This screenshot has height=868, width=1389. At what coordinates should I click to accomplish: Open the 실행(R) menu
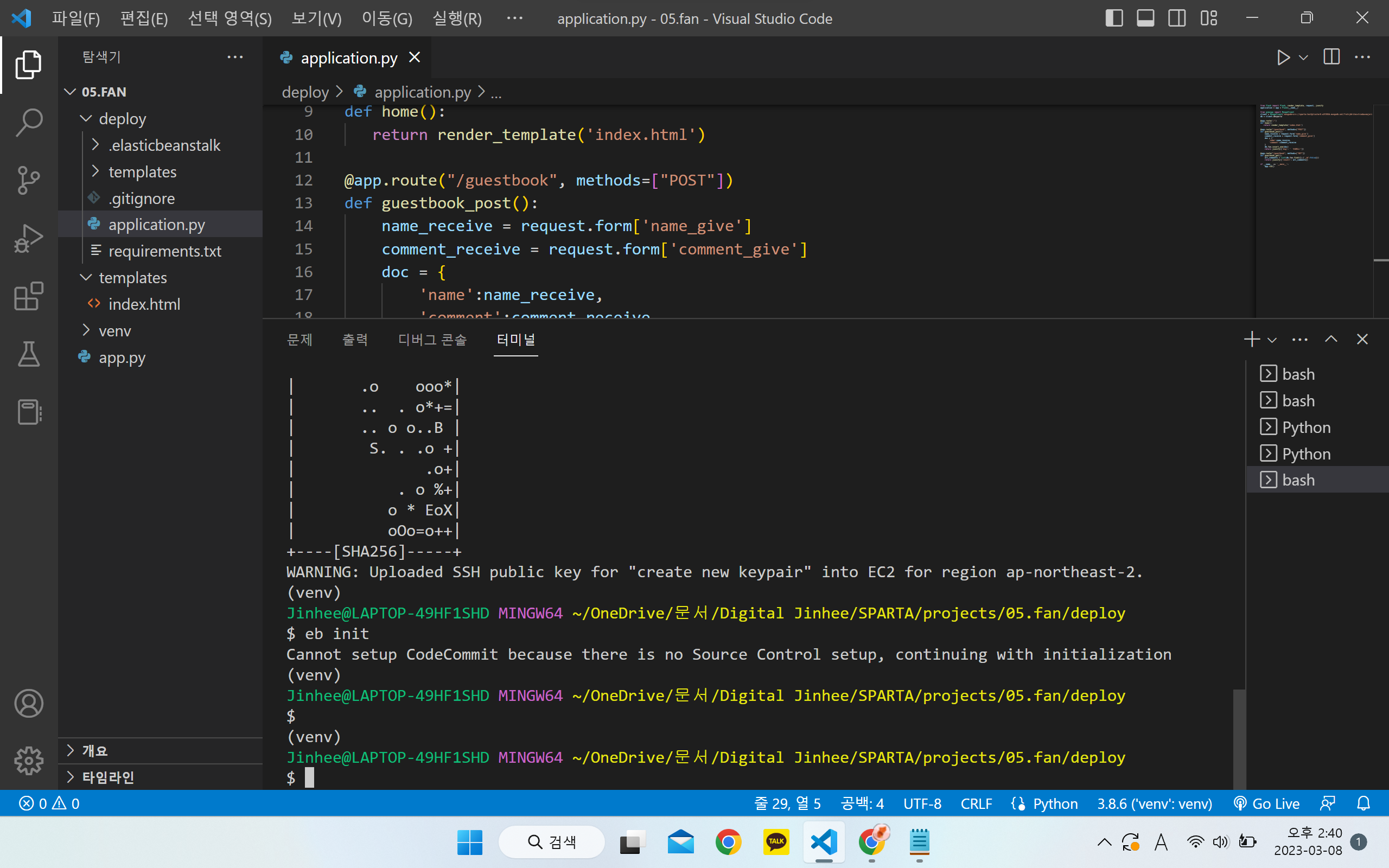[457, 18]
